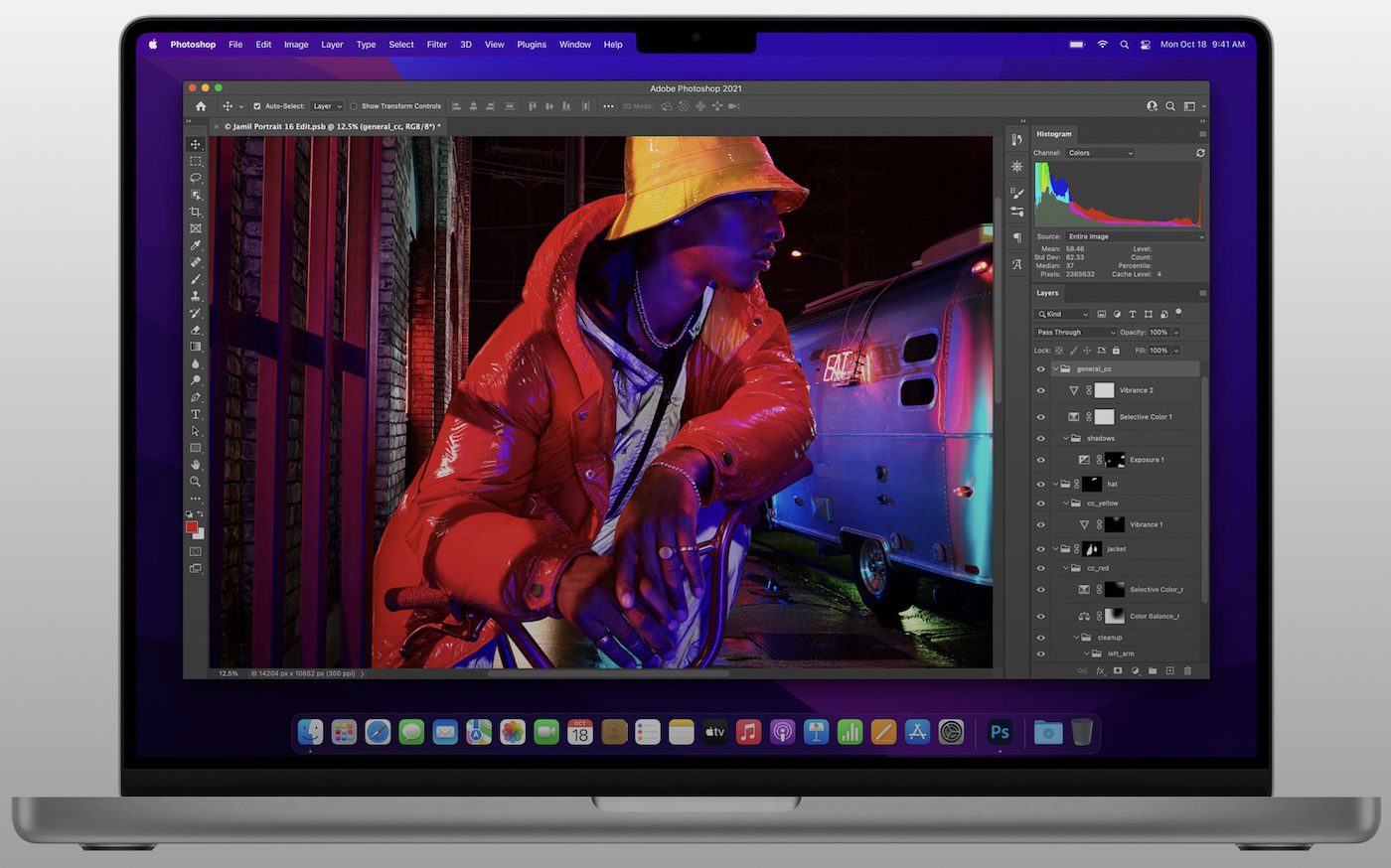
Task: Click the Home icon in options bar
Action: (201, 106)
